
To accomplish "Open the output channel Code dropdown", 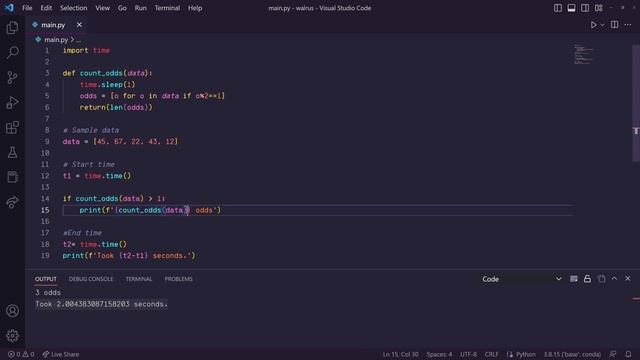I will tap(522, 279).
